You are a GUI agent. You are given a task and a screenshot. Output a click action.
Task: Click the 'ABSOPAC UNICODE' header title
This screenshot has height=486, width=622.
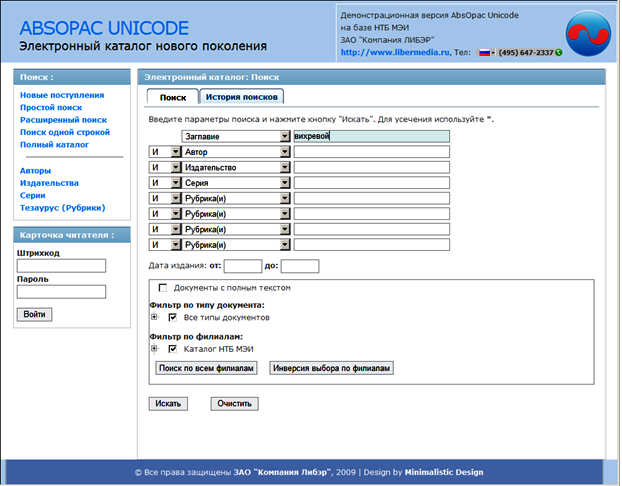[x=104, y=28]
